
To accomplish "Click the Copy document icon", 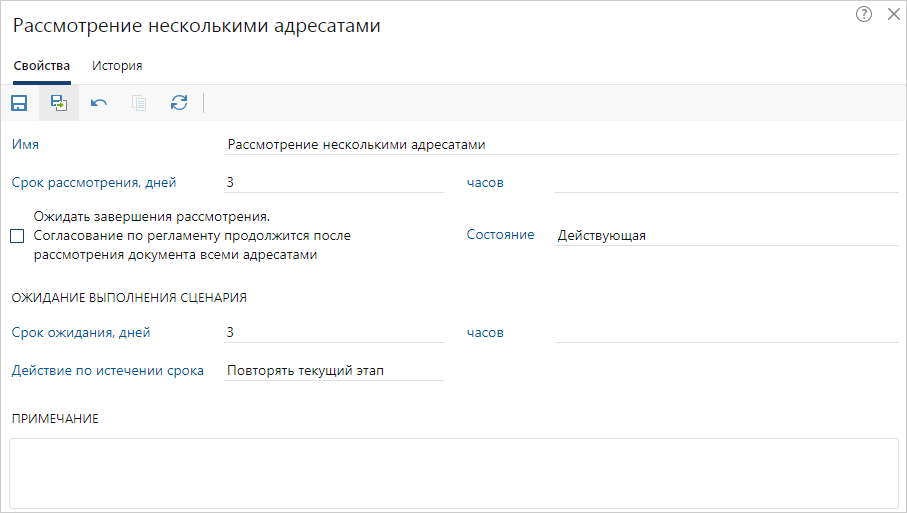I will tap(139, 103).
